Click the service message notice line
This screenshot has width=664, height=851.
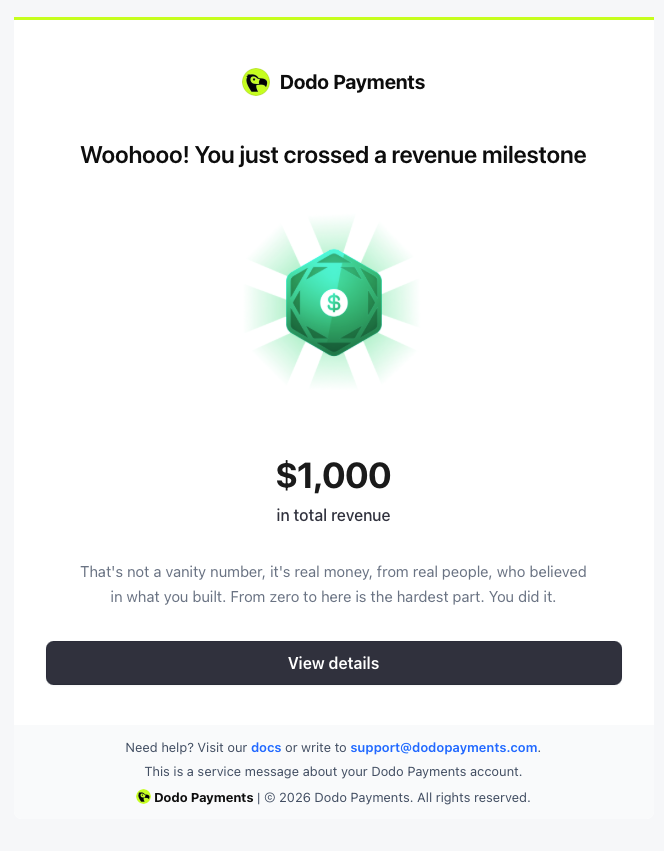(x=333, y=771)
